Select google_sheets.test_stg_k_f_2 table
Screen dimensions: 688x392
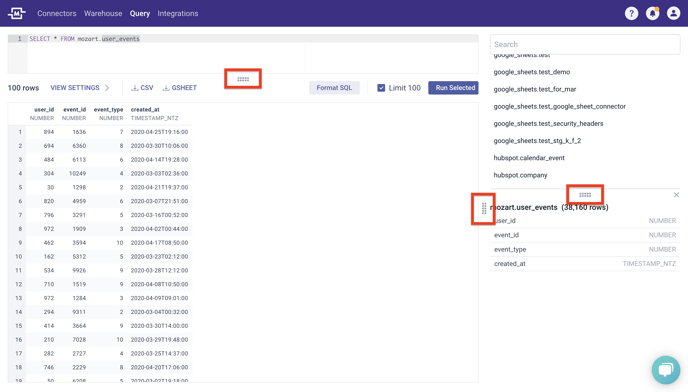(537, 140)
